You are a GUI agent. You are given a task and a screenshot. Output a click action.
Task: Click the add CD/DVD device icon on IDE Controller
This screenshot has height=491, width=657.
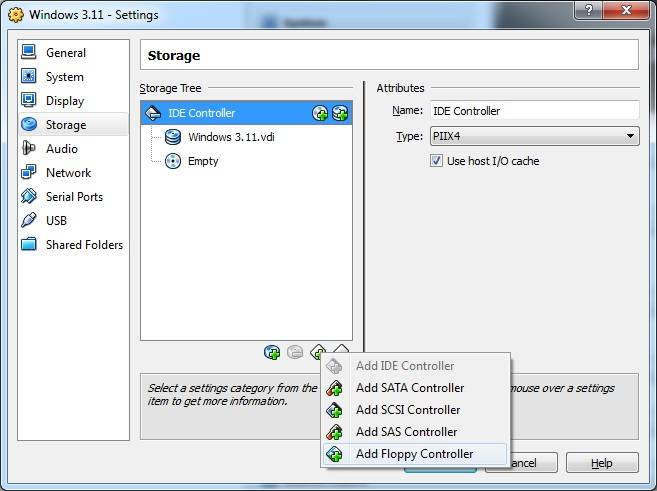click(x=320, y=113)
